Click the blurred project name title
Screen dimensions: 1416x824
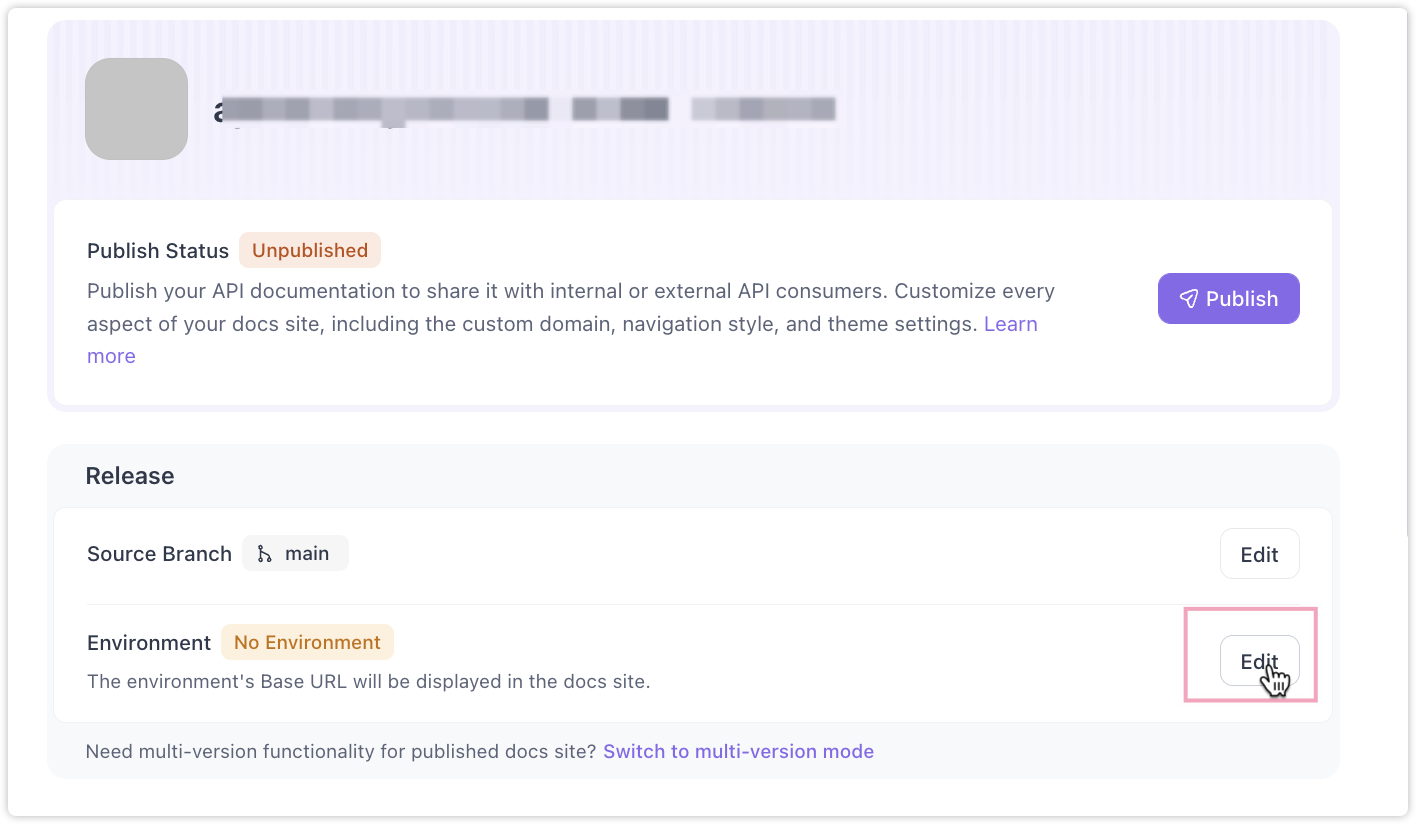tap(525, 110)
